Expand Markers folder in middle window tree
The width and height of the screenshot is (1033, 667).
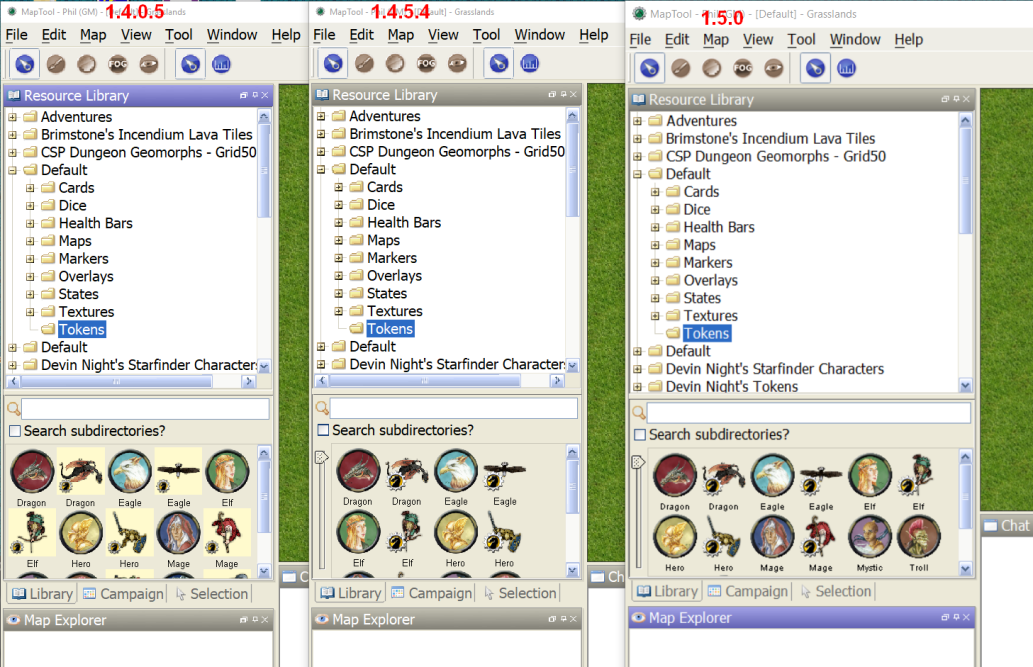[x=339, y=258]
